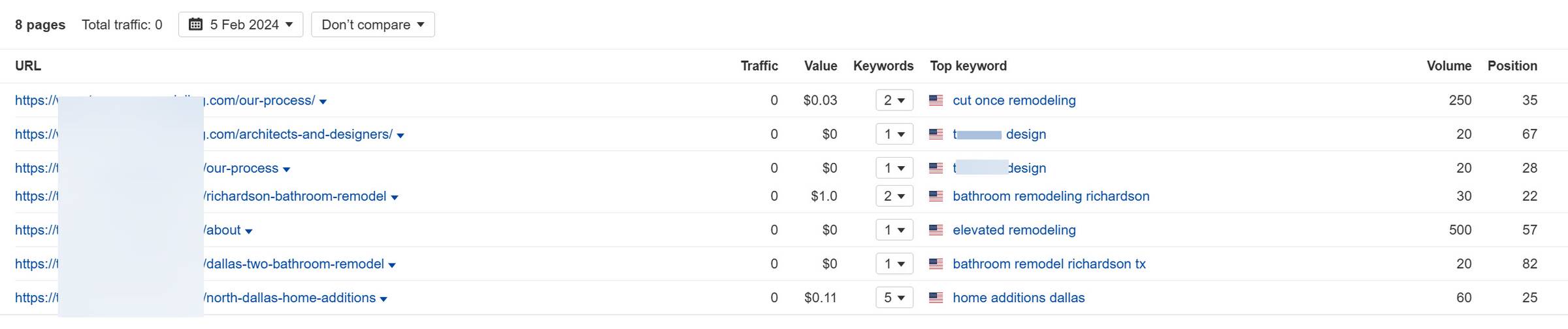This screenshot has height=329, width=1568.
Task: Click US flag icon beside cut once remodeling
Action: (936, 101)
